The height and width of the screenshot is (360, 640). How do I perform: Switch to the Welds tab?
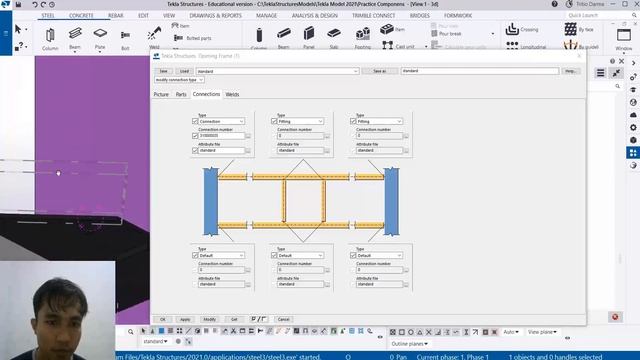pos(232,94)
